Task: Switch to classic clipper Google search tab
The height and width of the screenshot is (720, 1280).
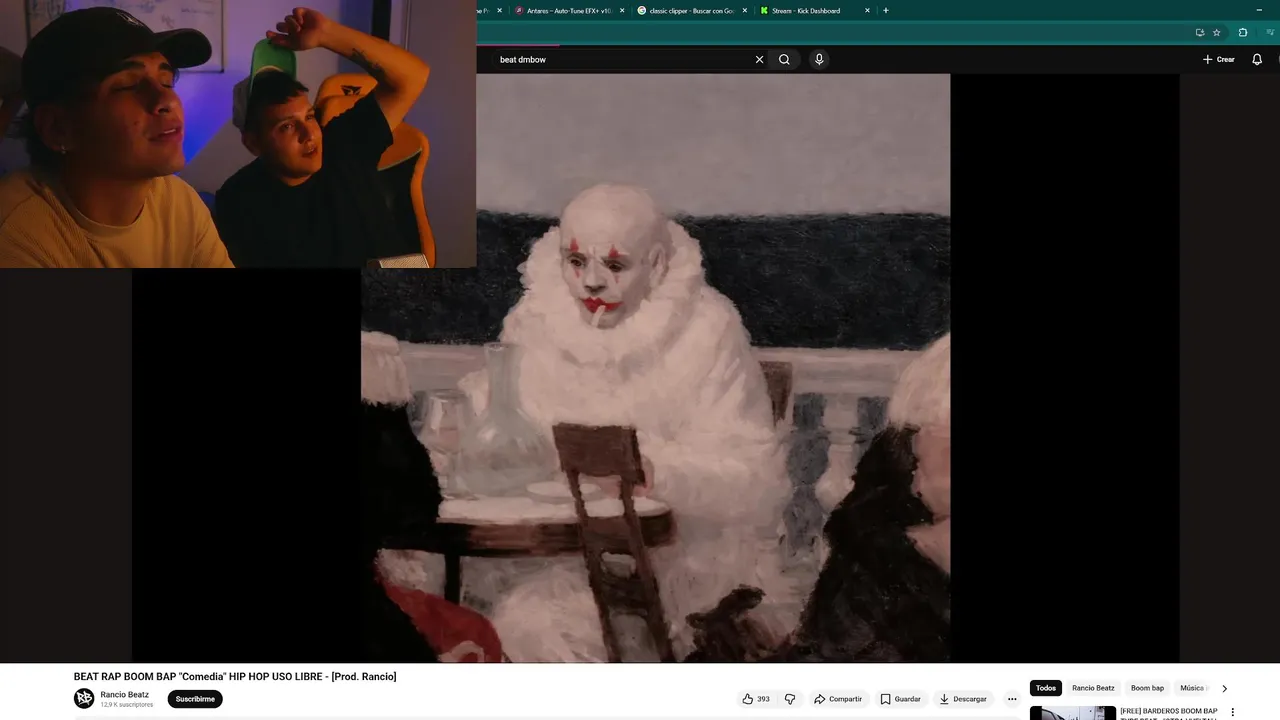Action: click(690, 10)
